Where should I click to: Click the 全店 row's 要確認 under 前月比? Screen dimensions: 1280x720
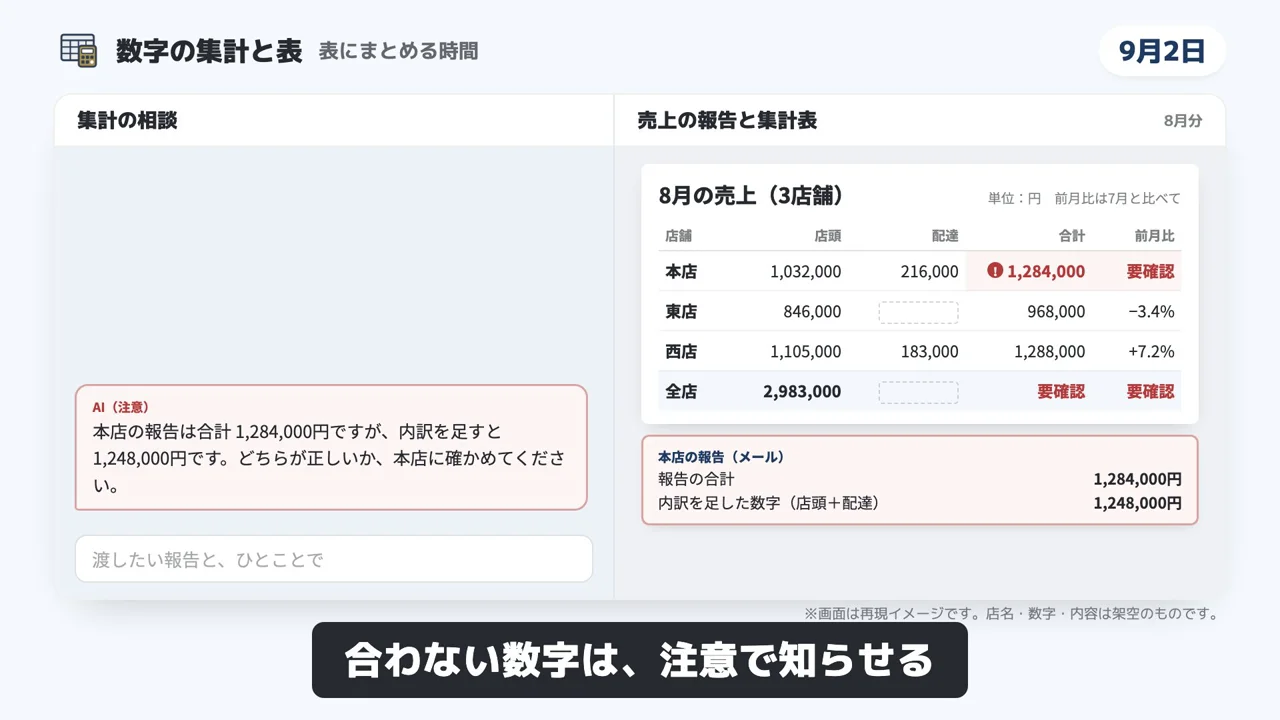click(x=1150, y=391)
